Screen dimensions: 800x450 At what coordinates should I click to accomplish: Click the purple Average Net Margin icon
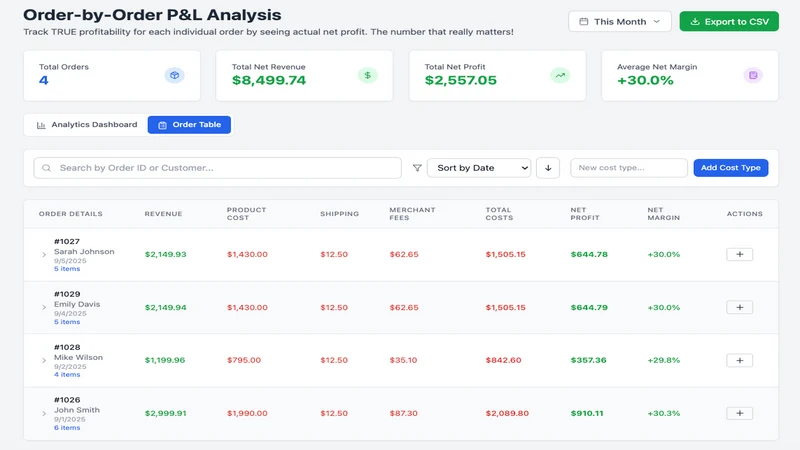tap(753, 76)
